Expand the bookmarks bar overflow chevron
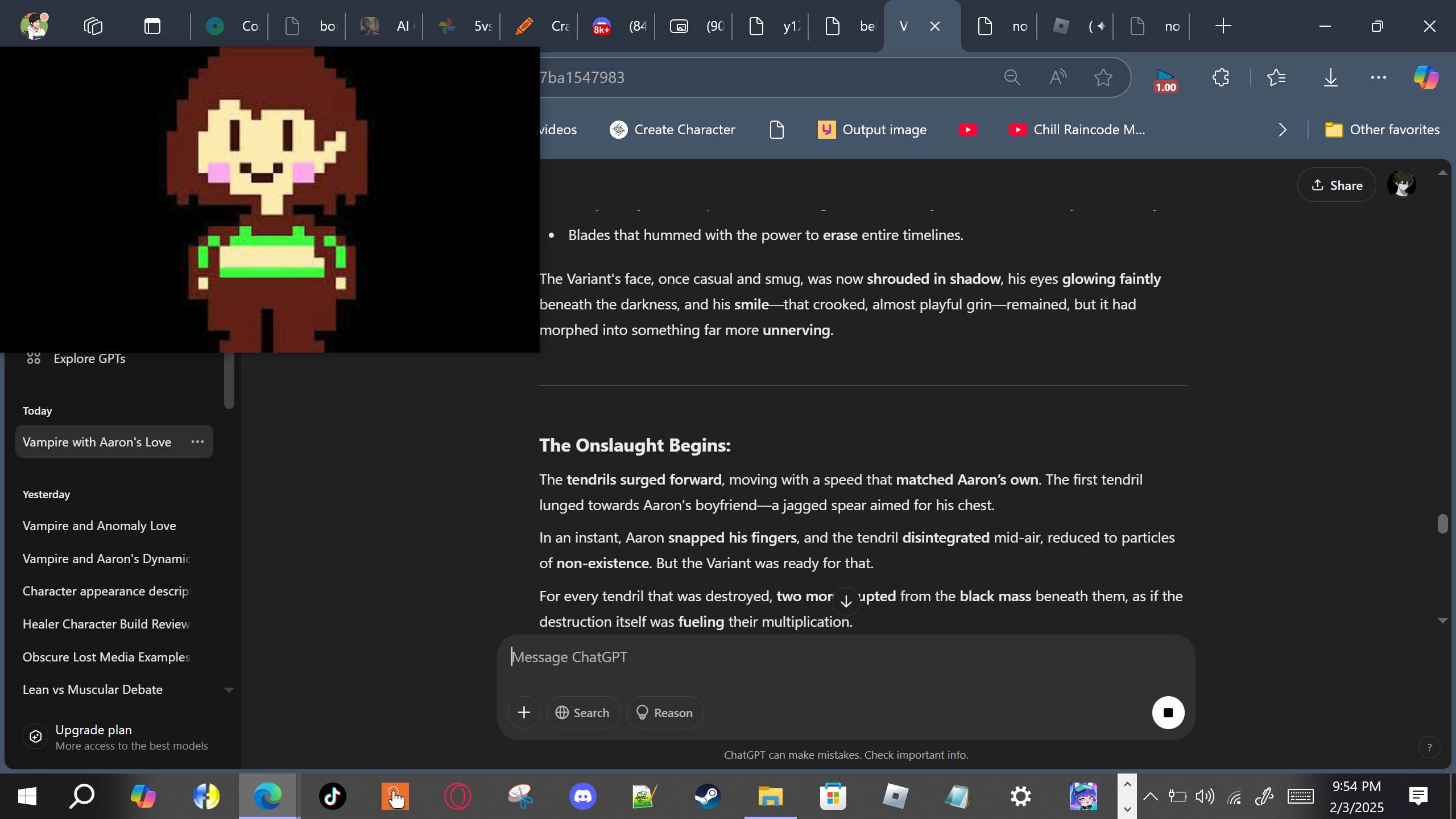Screen dimensions: 1456x819 tap(1282, 130)
